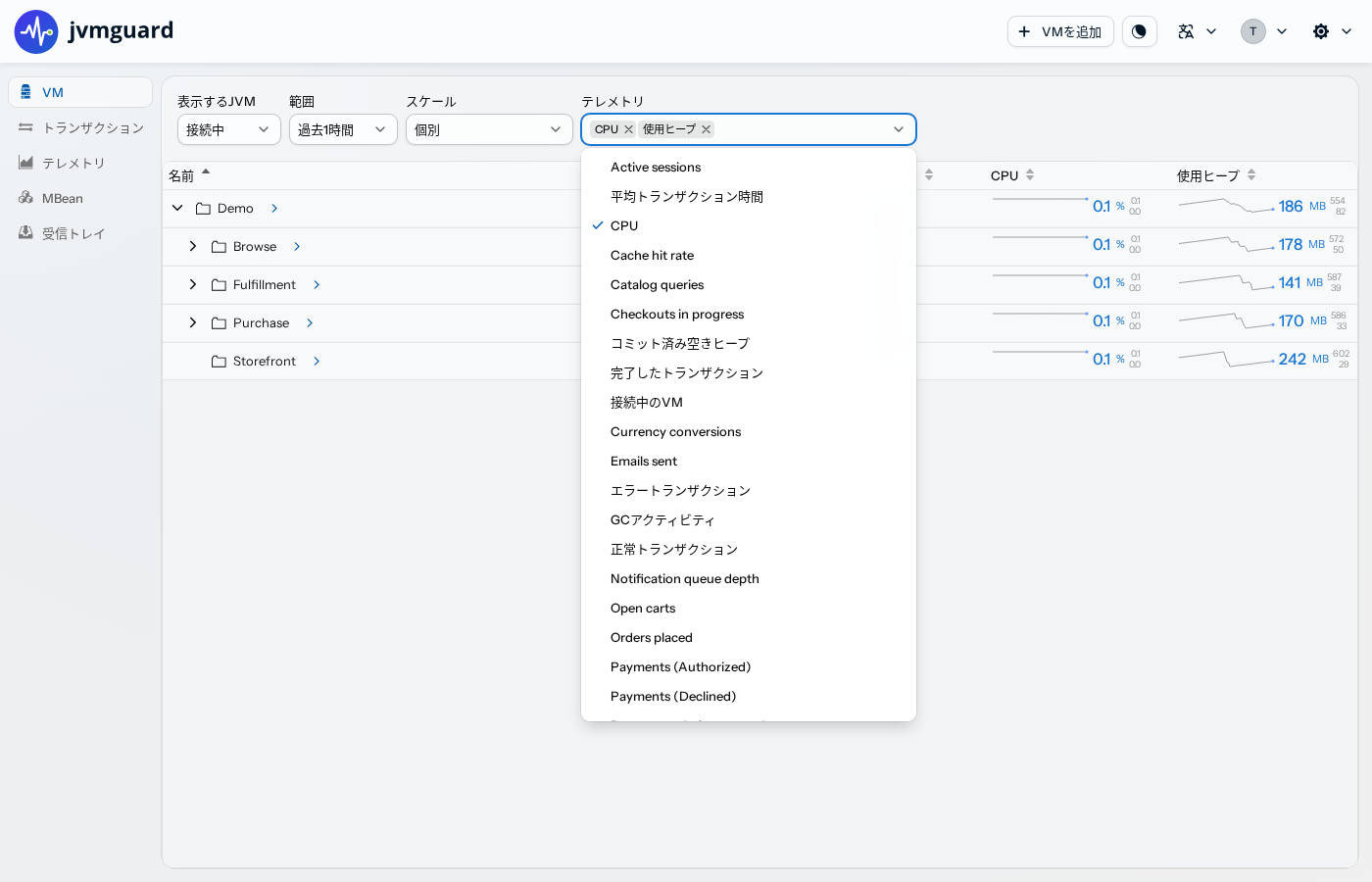Remove the CPU tag from telemetry

click(x=628, y=129)
